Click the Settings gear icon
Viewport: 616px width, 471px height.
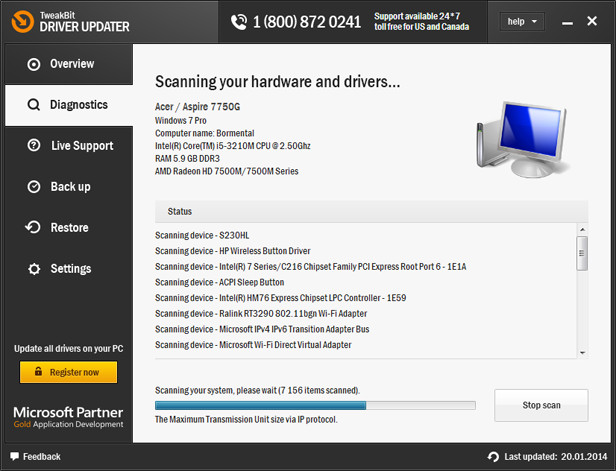(34, 269)
